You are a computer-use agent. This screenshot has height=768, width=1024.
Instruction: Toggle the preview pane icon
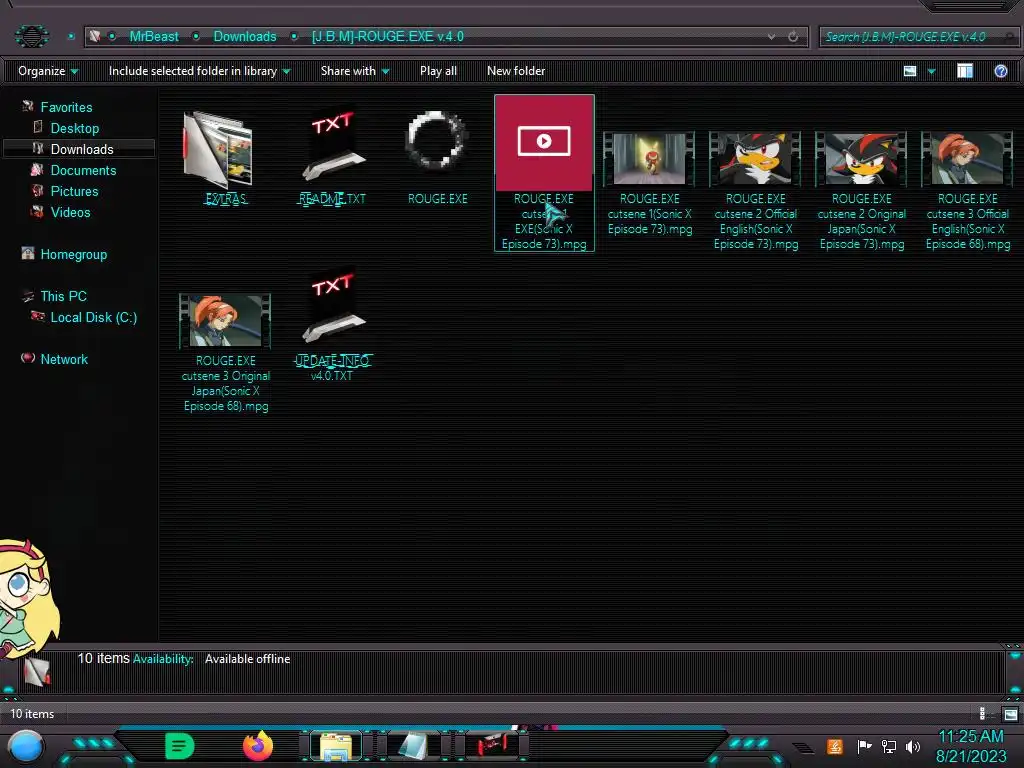pyautogui.click(x=965, y=71)
